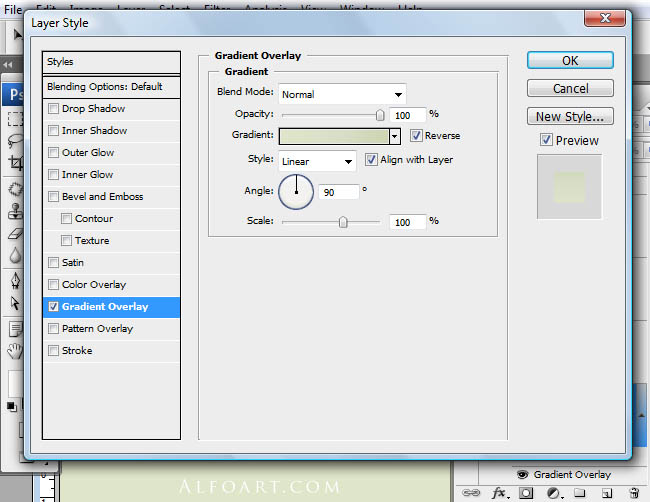Uncheck the Gradient Overlay checkbox
This screenshot has width=650, height=502.
pyautogui.click(x=53, y=307)
